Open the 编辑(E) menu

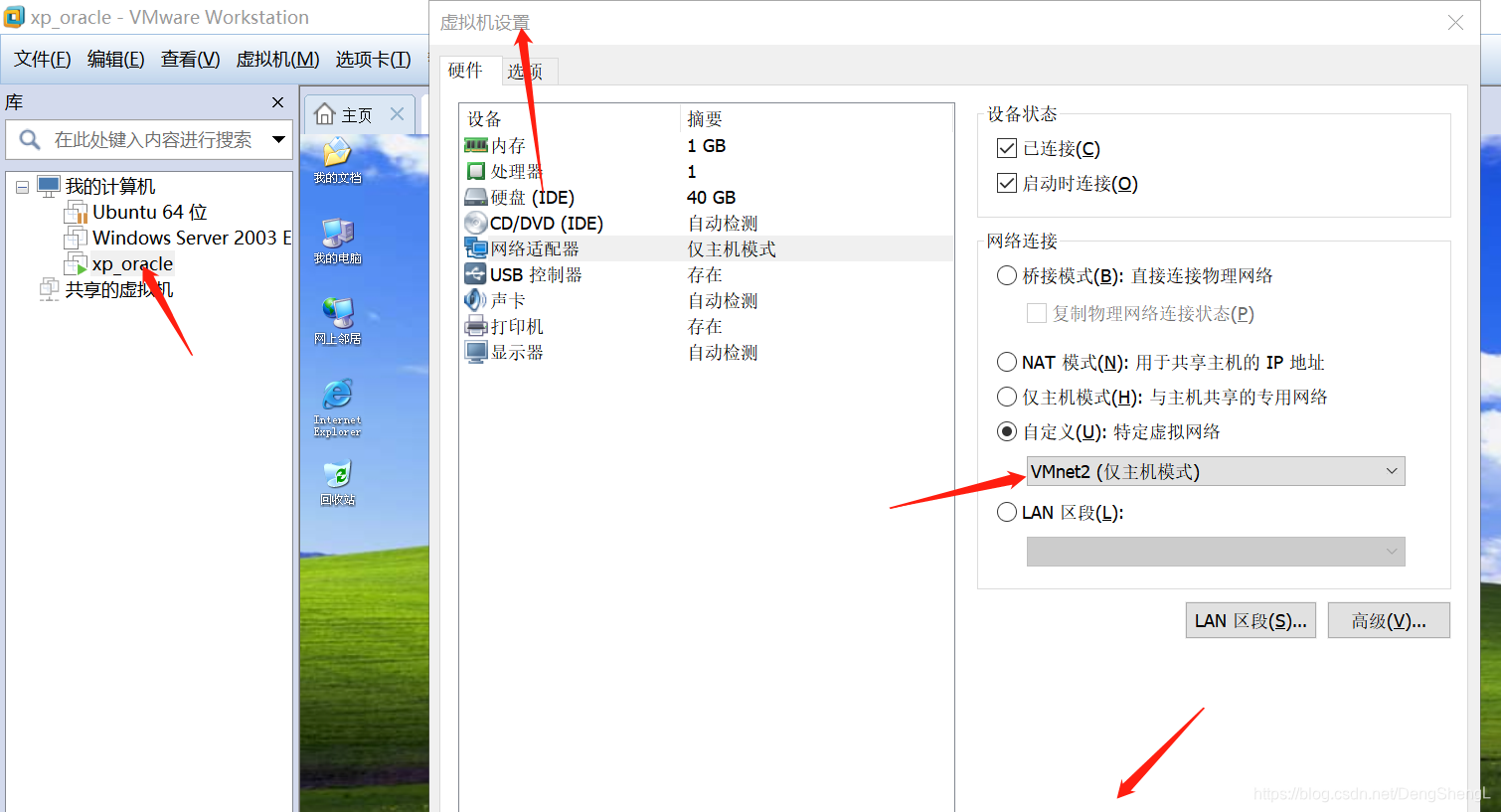point(116,60)
